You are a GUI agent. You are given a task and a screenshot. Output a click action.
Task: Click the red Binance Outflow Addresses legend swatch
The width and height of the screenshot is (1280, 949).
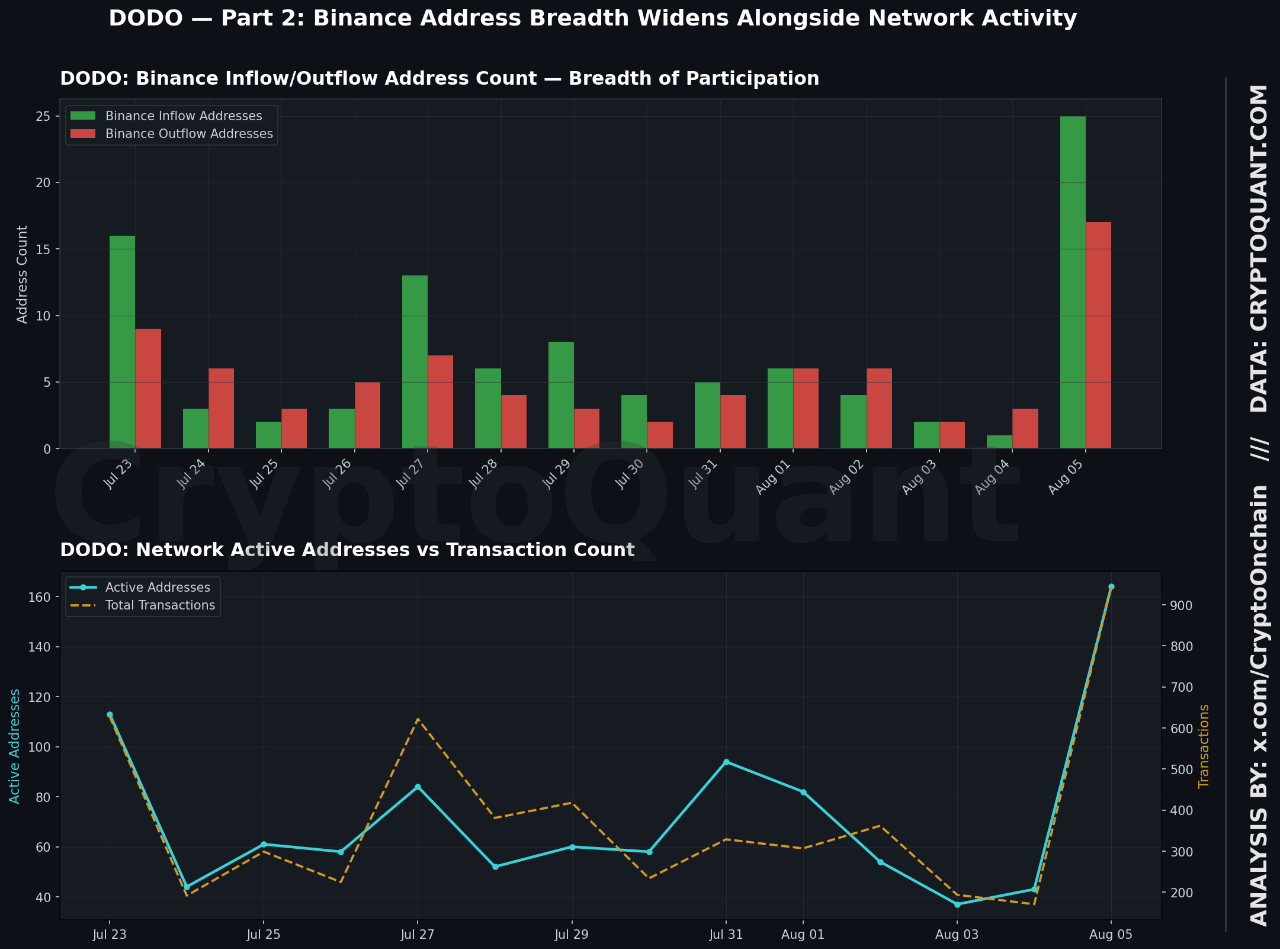(x=83, y=134)
